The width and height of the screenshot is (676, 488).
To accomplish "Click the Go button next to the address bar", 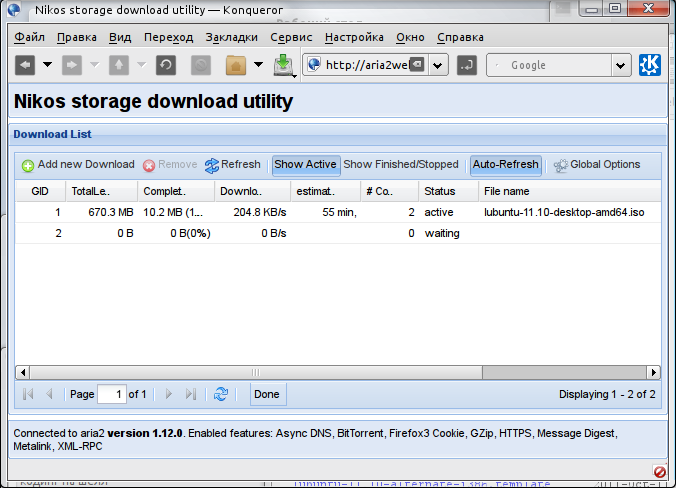I will tap(466, 65).
